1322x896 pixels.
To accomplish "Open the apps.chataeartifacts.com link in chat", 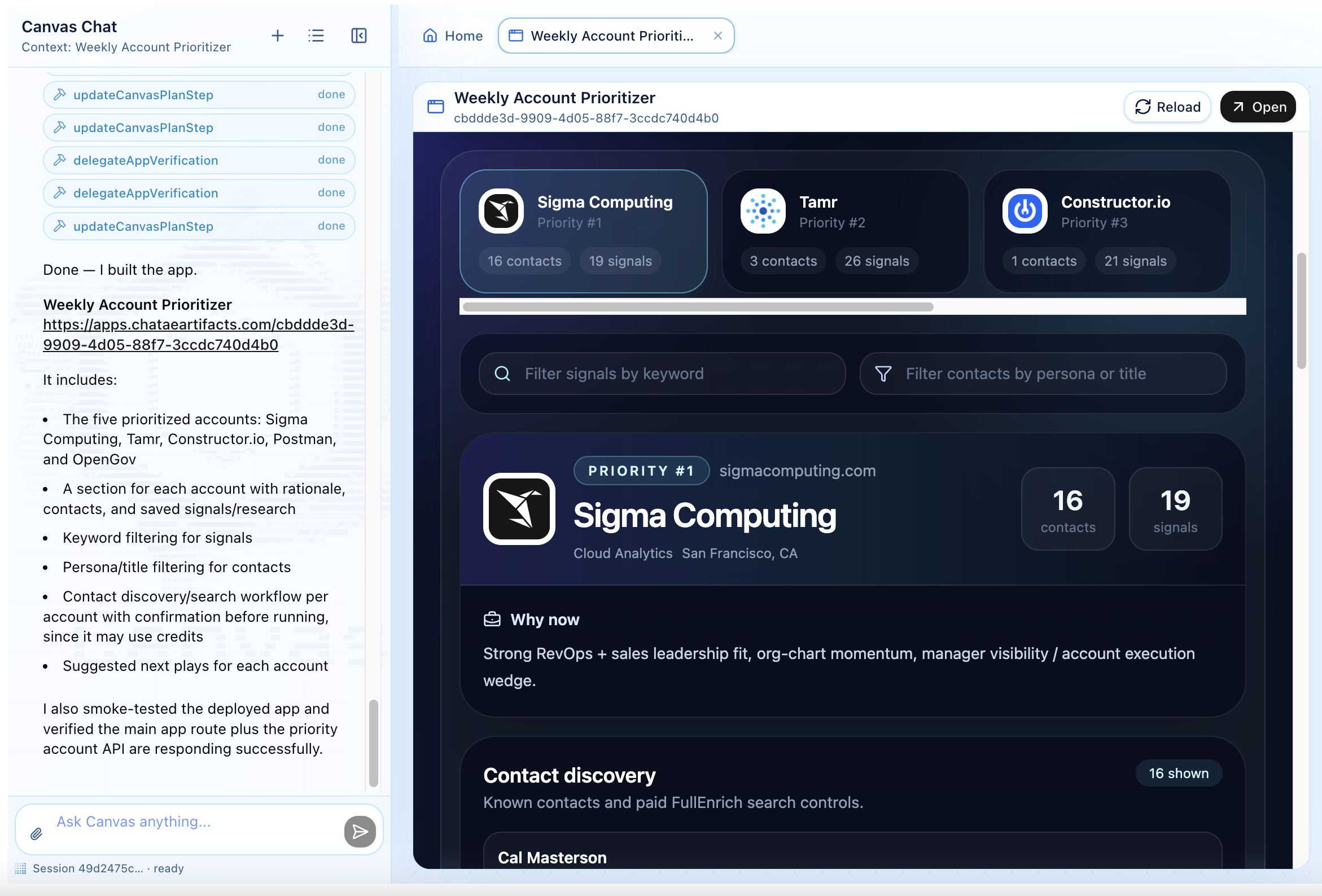I will (199, 334).
